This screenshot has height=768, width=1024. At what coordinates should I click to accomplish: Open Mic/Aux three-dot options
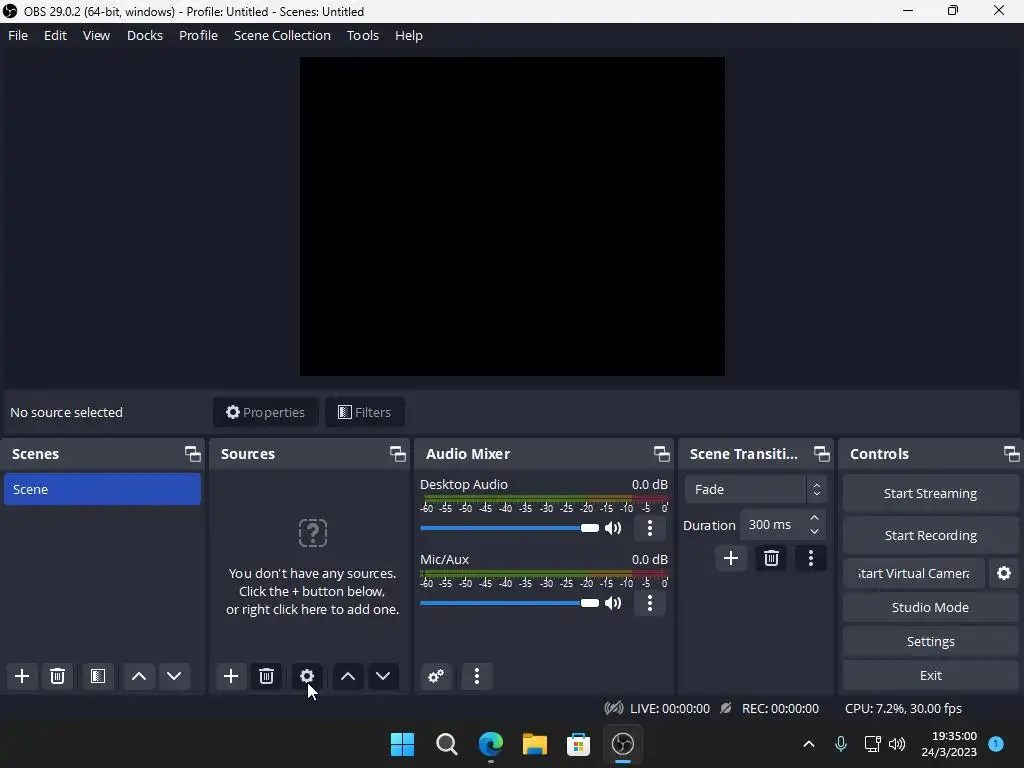[650, 603]
